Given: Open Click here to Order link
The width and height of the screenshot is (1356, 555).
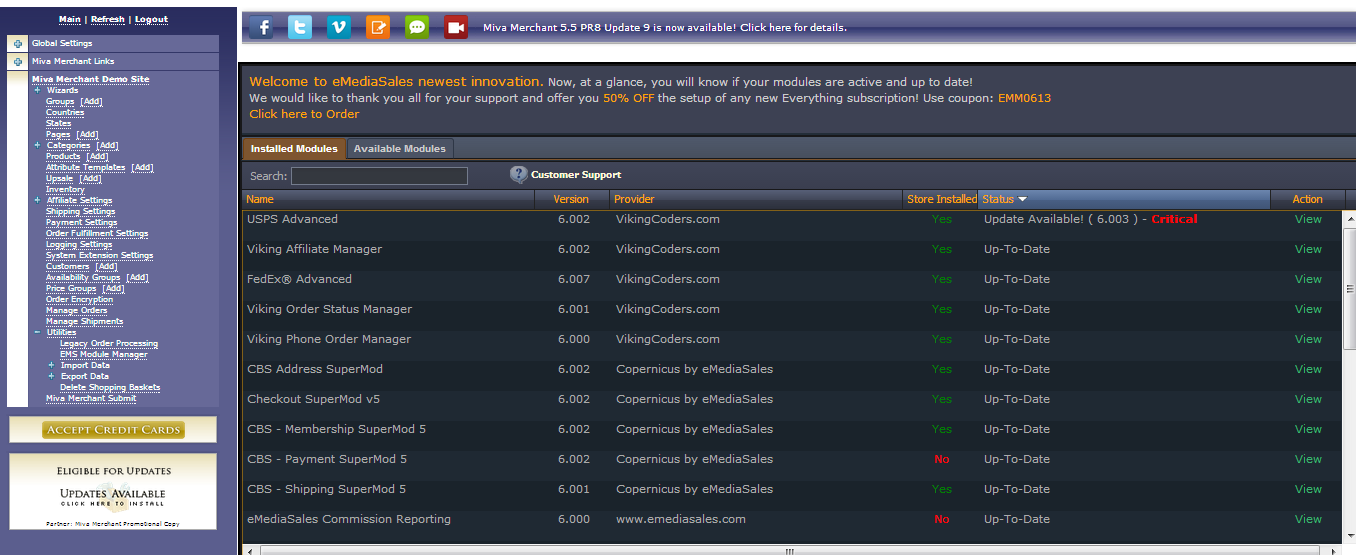Looking at the screenshot, I should click(x=304, y=114).
